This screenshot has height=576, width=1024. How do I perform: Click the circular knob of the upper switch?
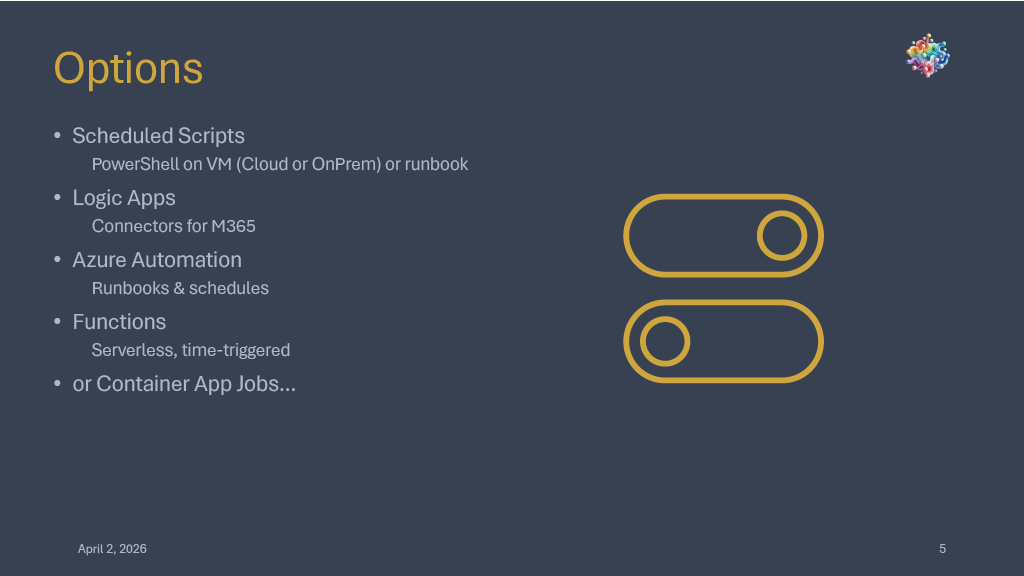(x=781, y=236)
